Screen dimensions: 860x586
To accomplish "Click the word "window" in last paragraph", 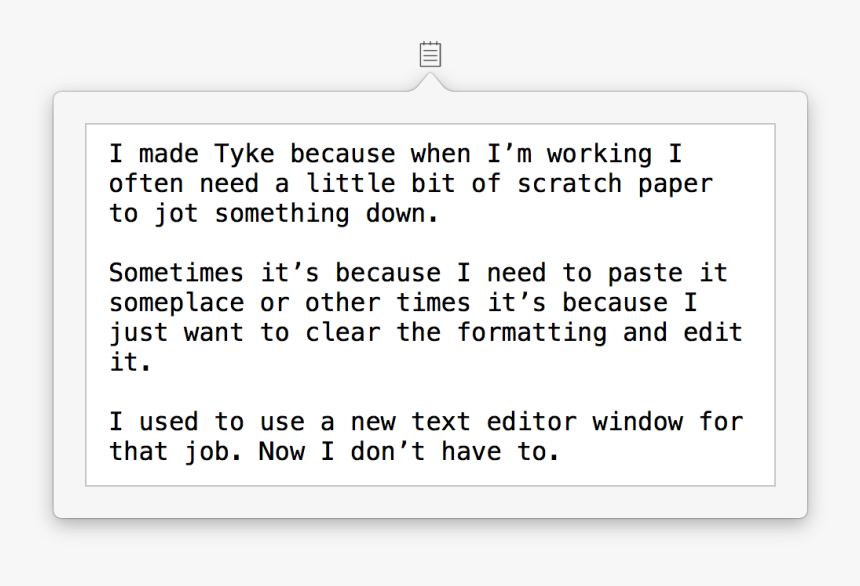I will [x=638, y=421].
